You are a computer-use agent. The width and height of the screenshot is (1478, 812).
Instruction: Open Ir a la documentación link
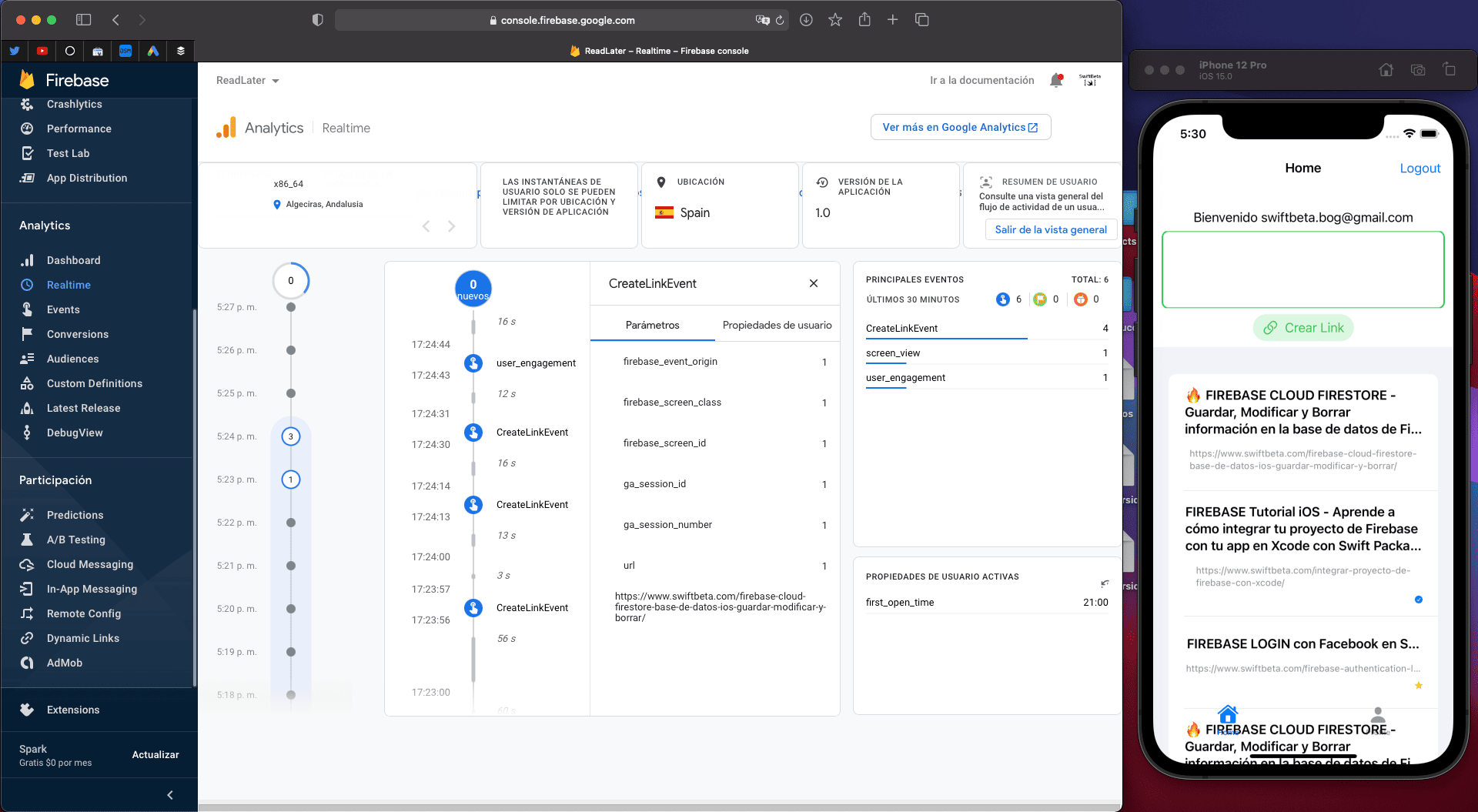tap(981, 80)
